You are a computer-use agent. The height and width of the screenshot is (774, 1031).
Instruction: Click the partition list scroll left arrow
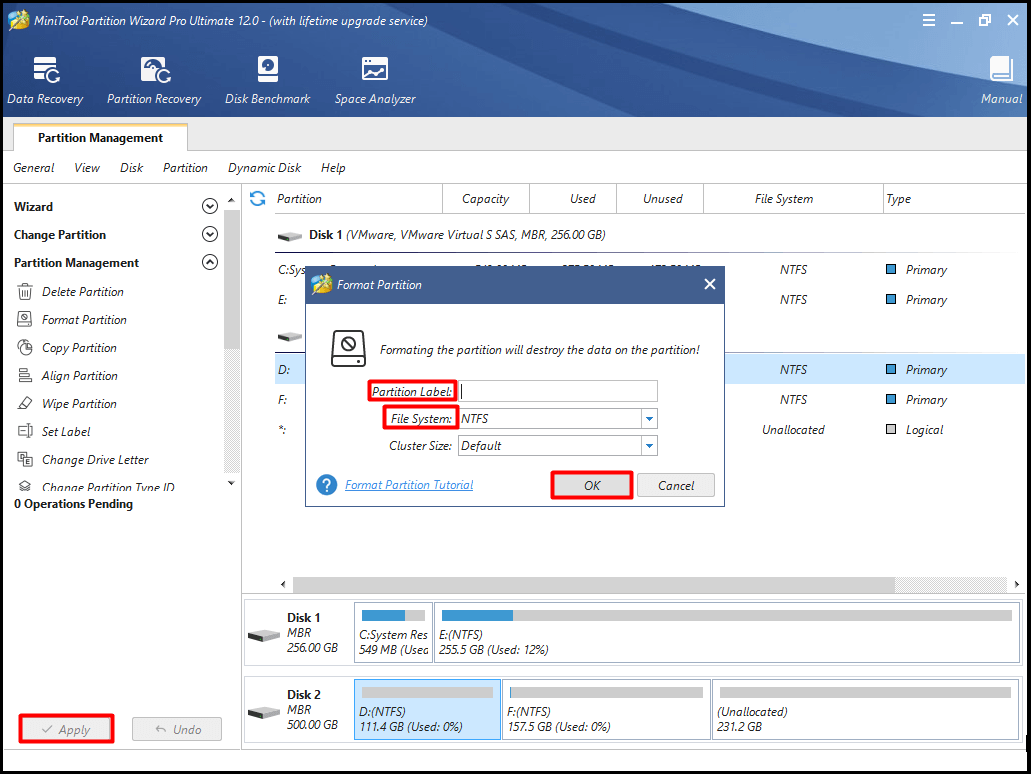click(x=283, y=584)
